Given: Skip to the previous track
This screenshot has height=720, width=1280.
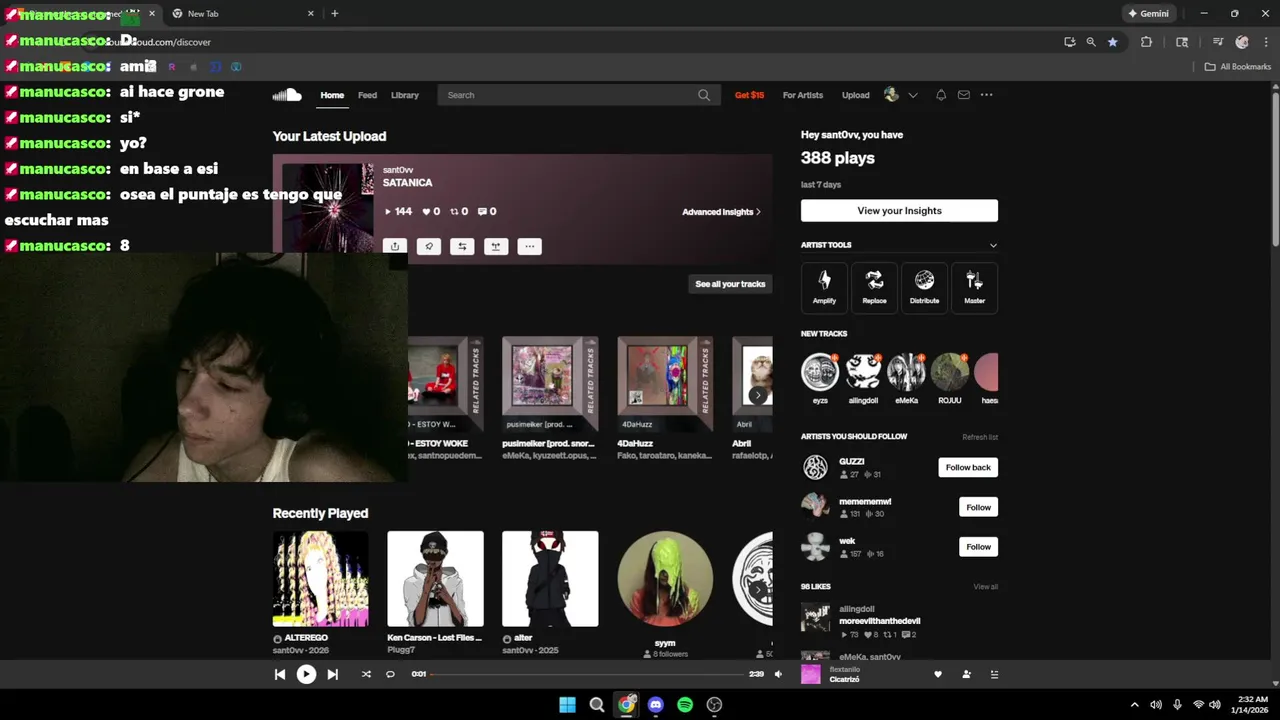Looking at the screenshot, I should (x=280, y=674).
